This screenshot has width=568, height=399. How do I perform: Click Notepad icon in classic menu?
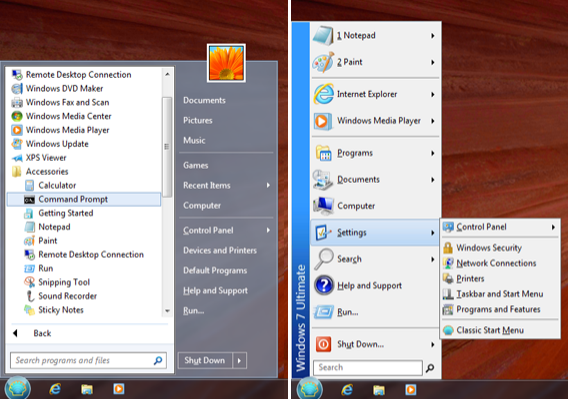click(323, 36)
